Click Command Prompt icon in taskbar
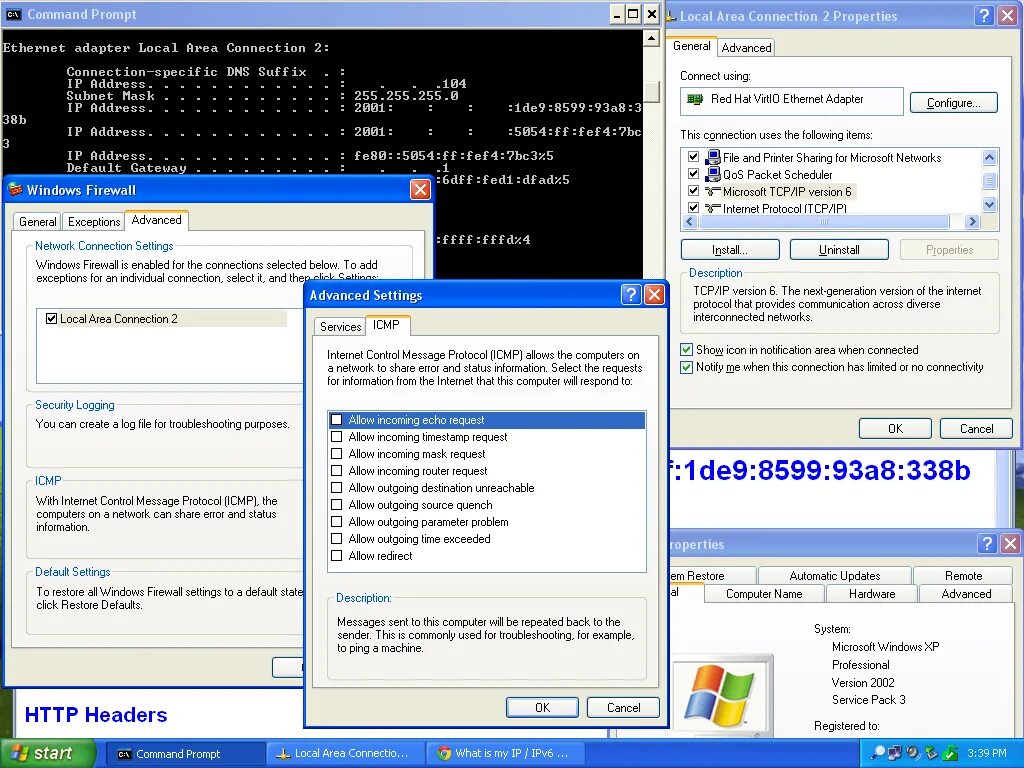Screen dimensions: 1024x768 (x=124, y=754)
